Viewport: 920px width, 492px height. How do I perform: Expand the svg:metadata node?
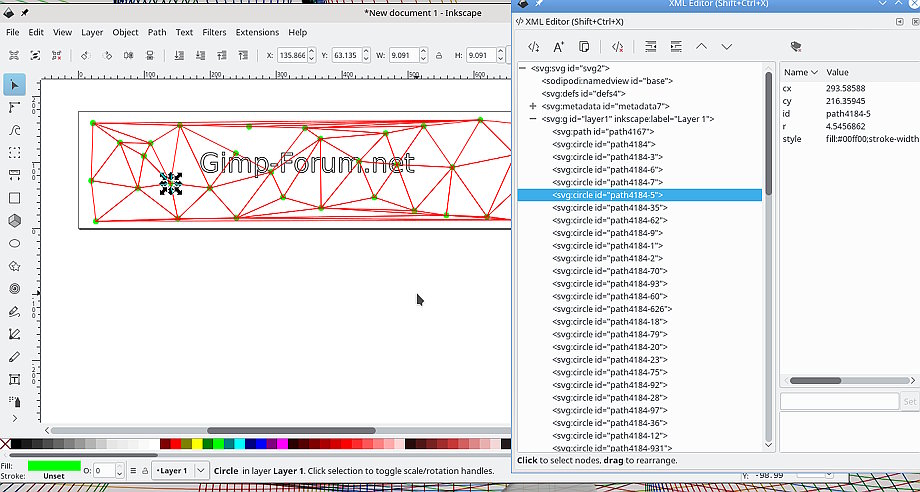pos(533,106)
